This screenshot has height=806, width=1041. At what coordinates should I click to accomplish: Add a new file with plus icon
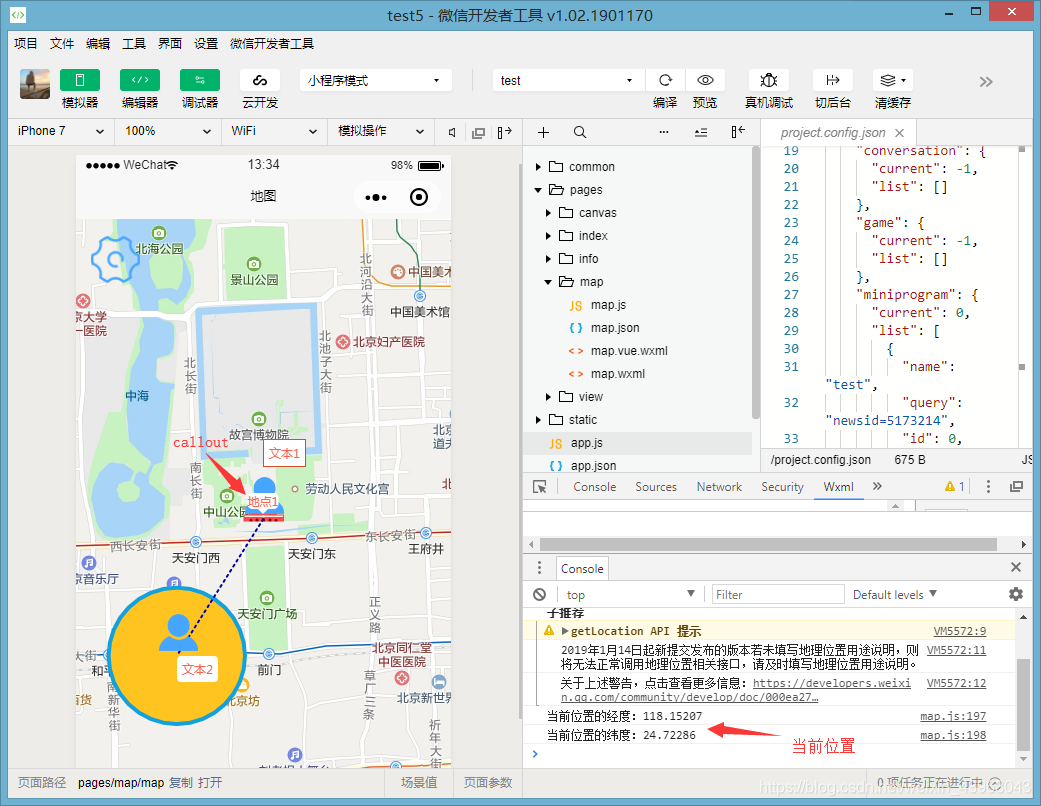click(x=543, y=132)
